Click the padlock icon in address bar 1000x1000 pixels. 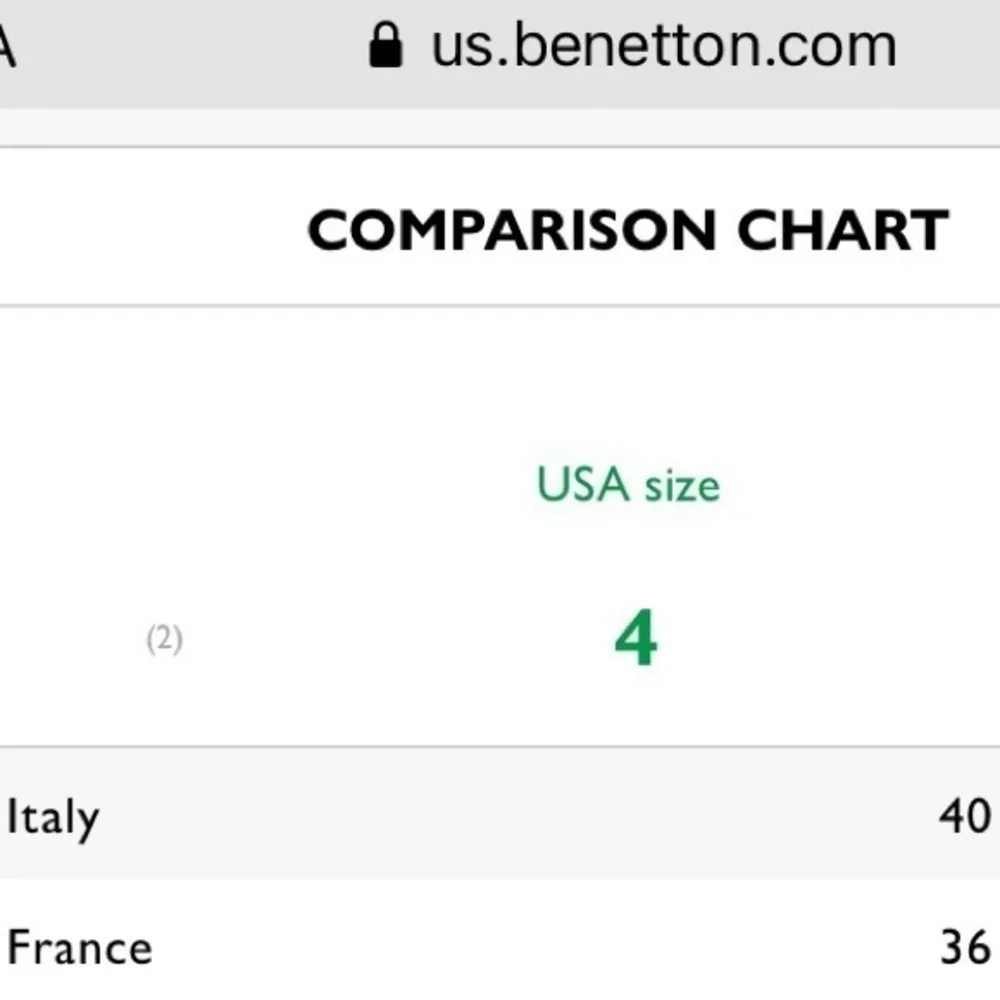[385, 46]
